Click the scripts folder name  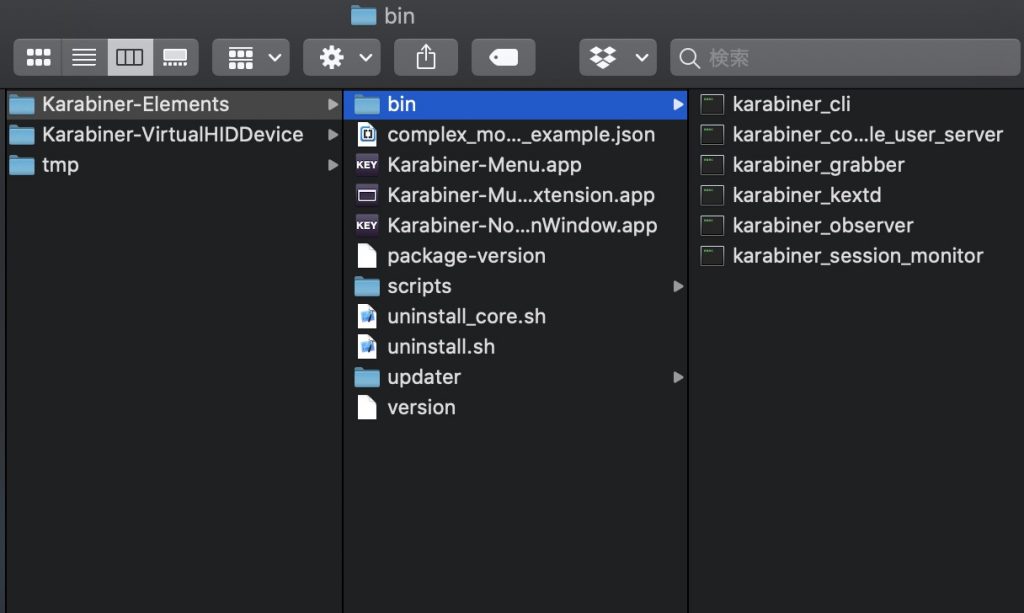(419, 286)
